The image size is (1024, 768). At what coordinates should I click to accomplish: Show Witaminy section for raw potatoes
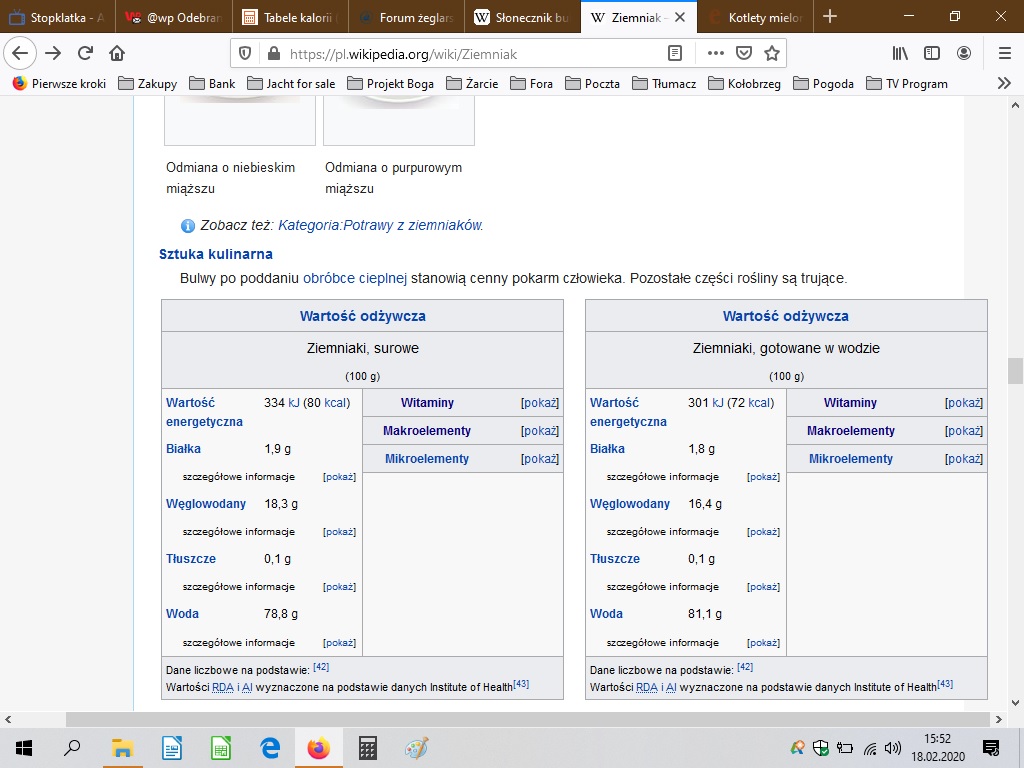click(x=540, y=403)
